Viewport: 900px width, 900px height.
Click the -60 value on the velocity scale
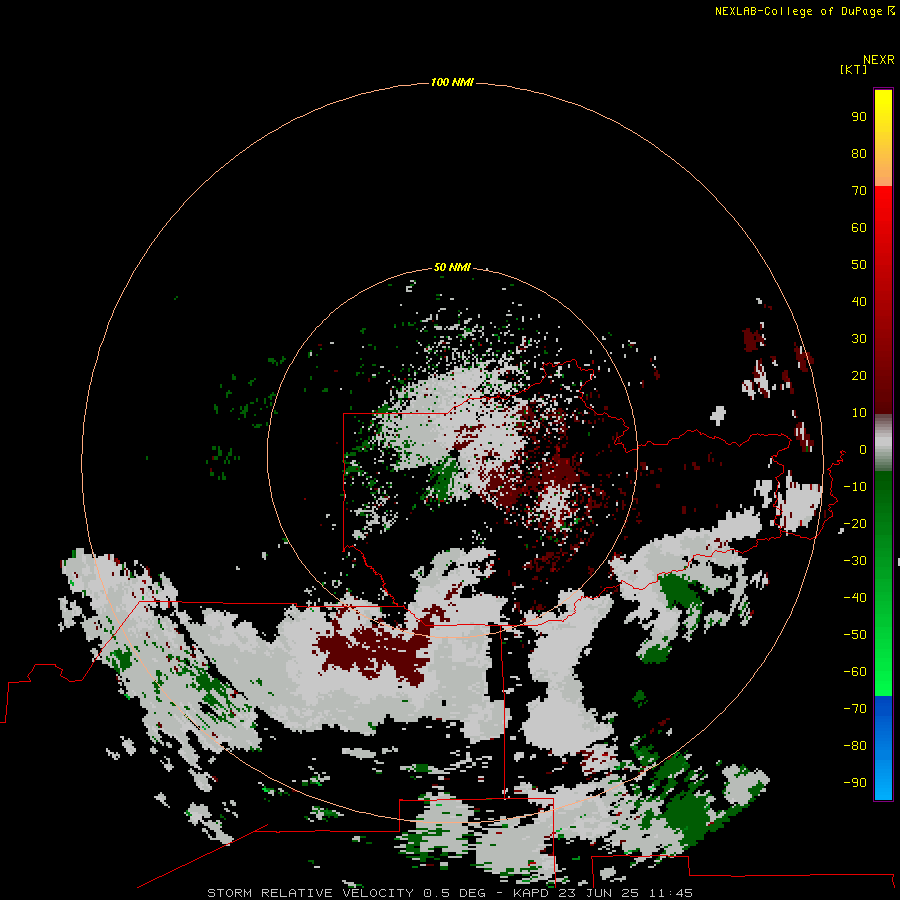click(855, 672)
